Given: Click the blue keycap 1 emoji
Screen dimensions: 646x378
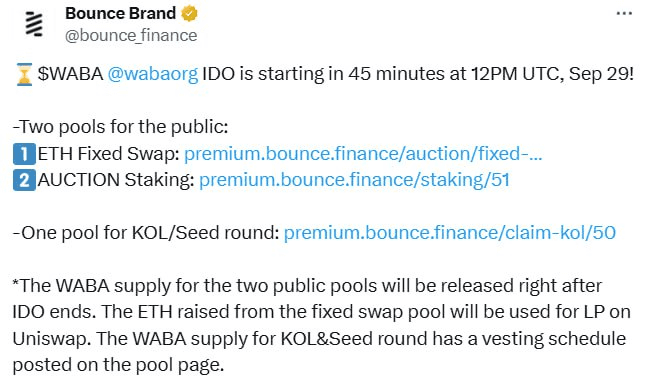Looking at the screenshot, I should 24,154.
